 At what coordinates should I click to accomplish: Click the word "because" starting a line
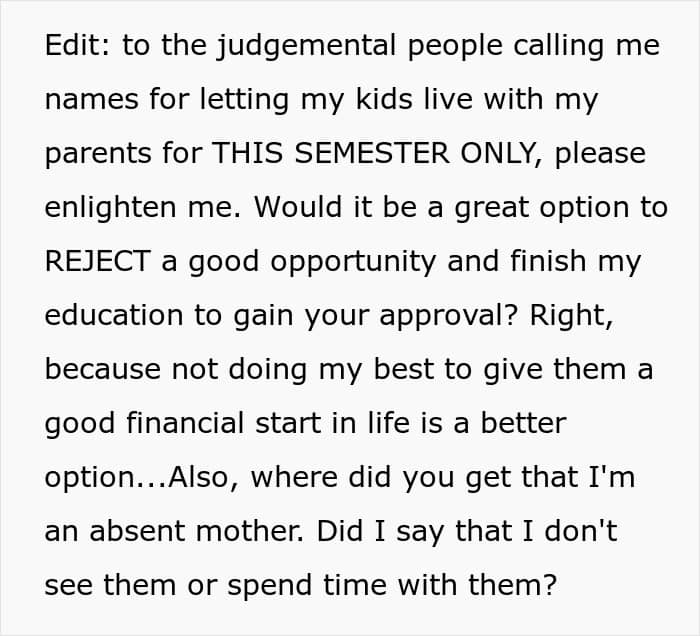(x=103, y=369)
